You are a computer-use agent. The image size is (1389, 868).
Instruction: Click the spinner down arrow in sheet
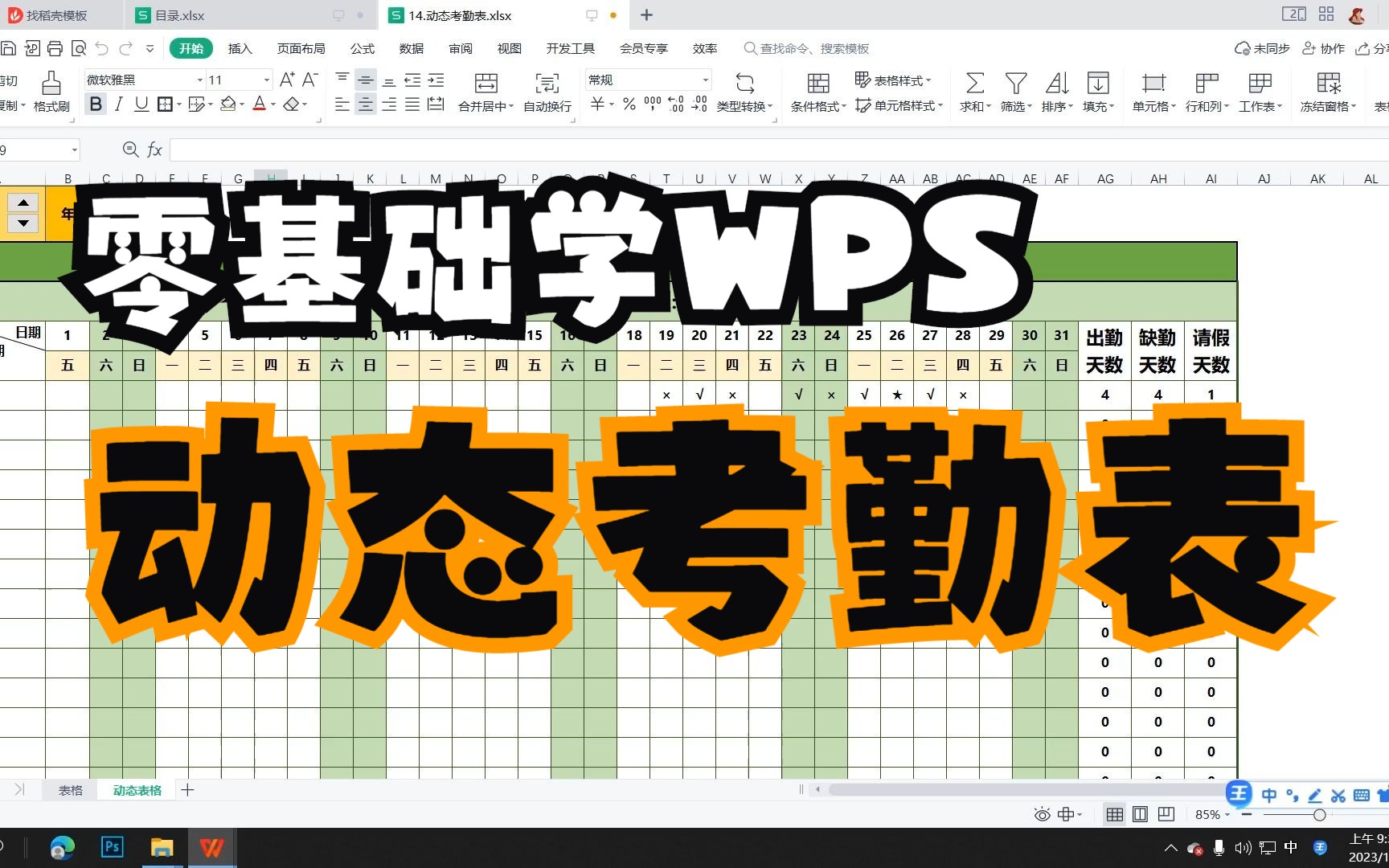(23, 223)
